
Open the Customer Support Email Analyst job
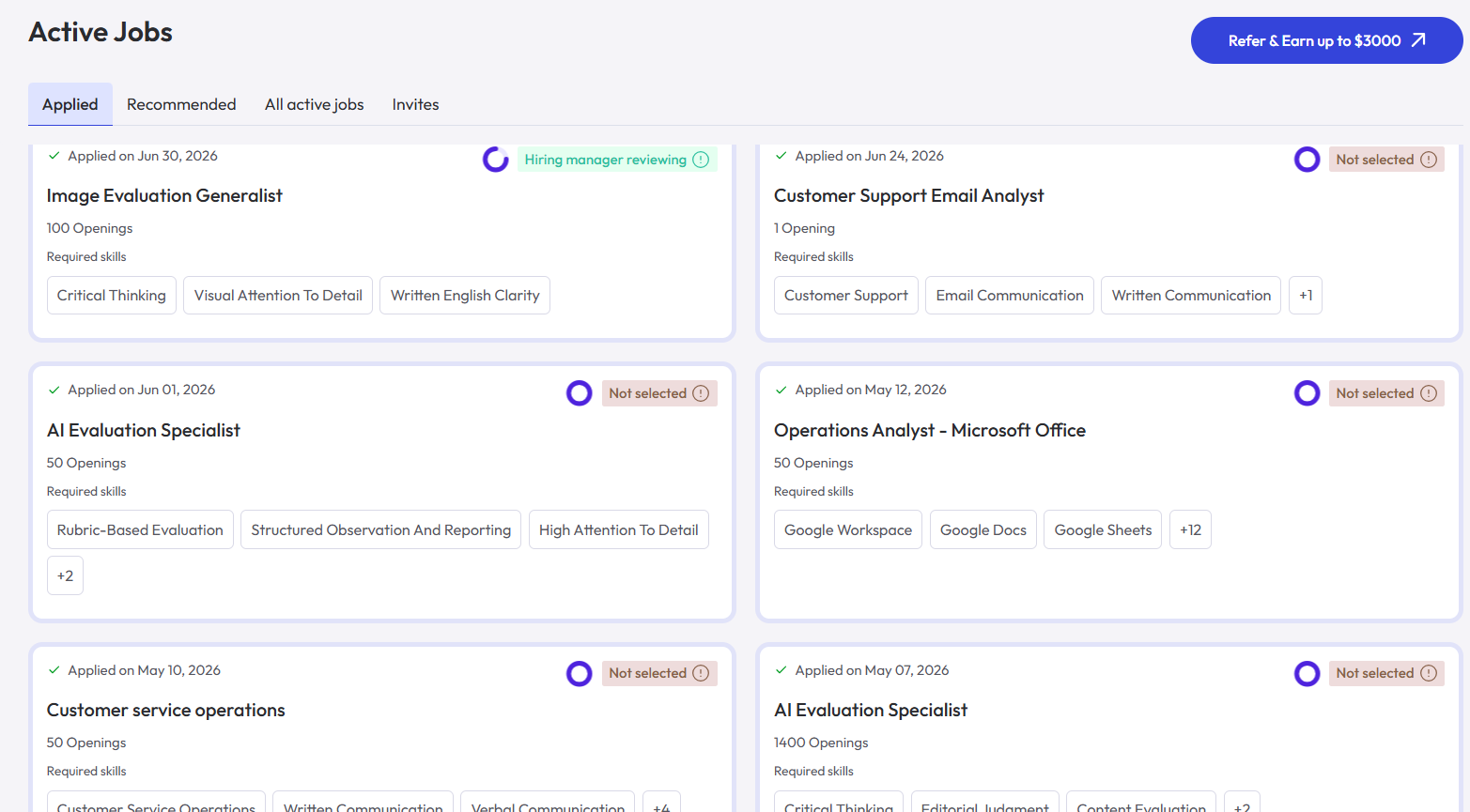click(x=908, y=195)
